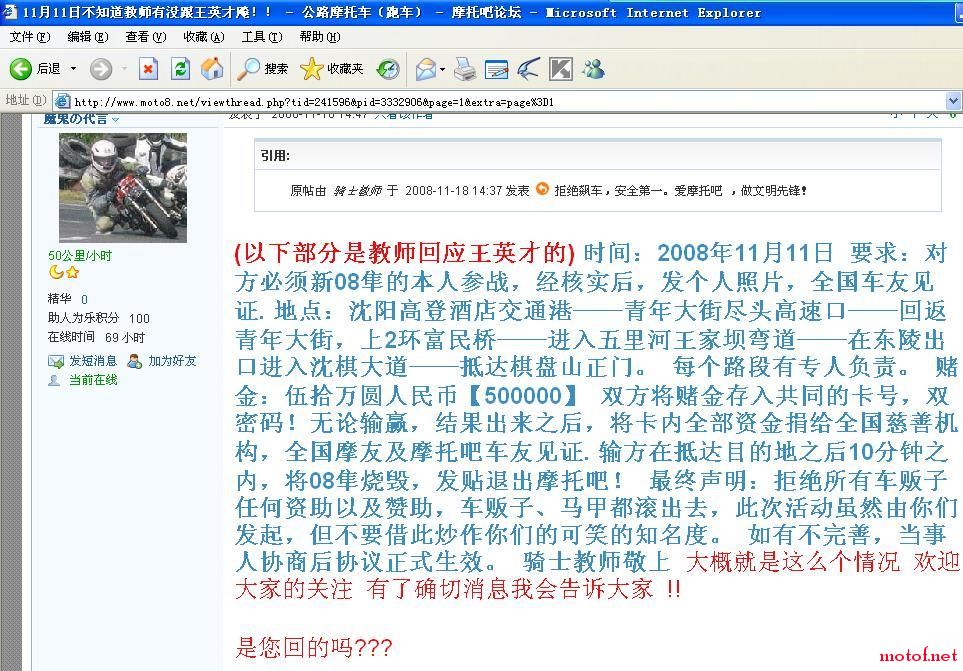Open the Mail envelope icon
The image size is (963, 671).
426,69
